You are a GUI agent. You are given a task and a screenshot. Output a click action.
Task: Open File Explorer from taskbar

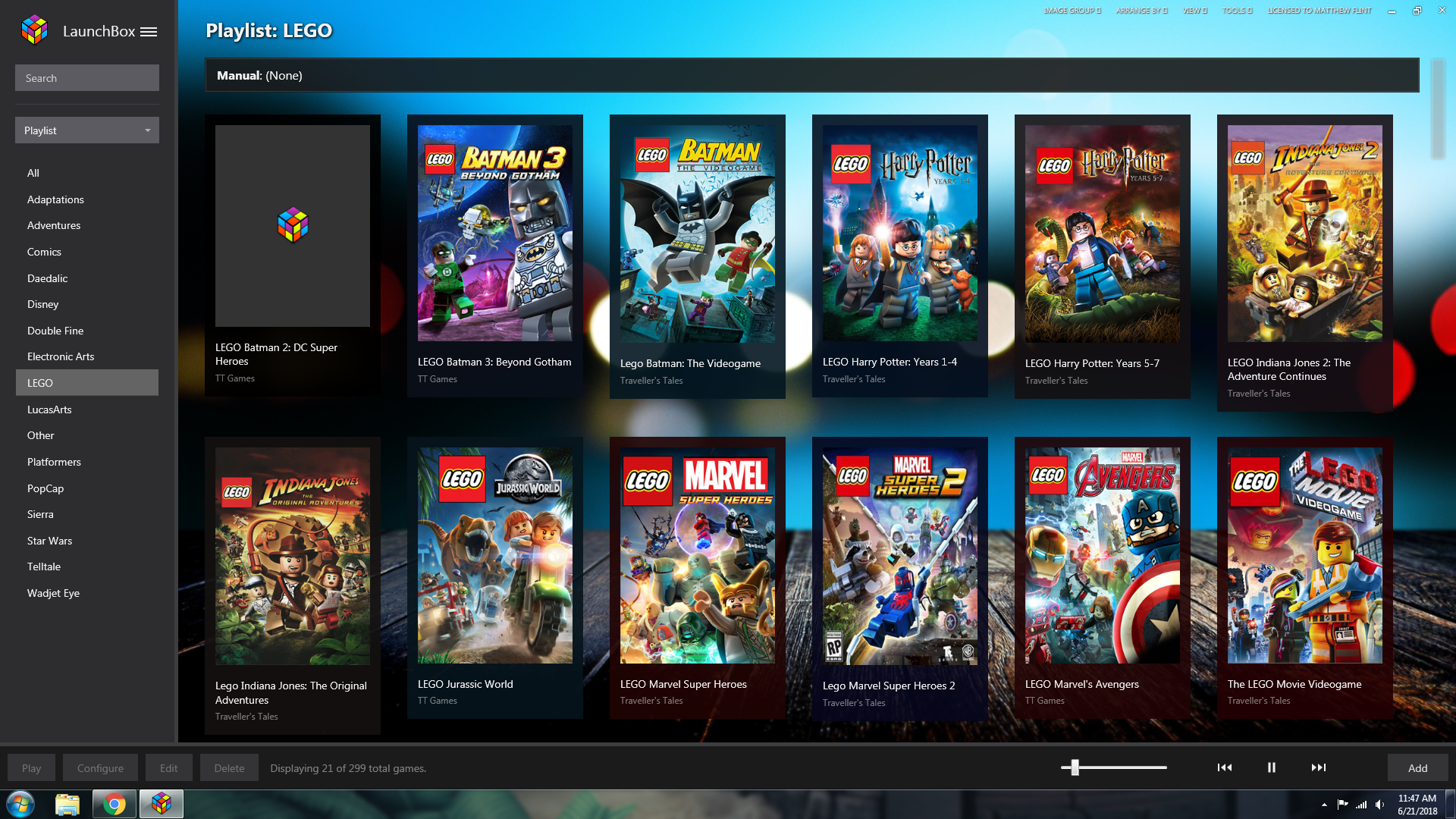point(67,804)
